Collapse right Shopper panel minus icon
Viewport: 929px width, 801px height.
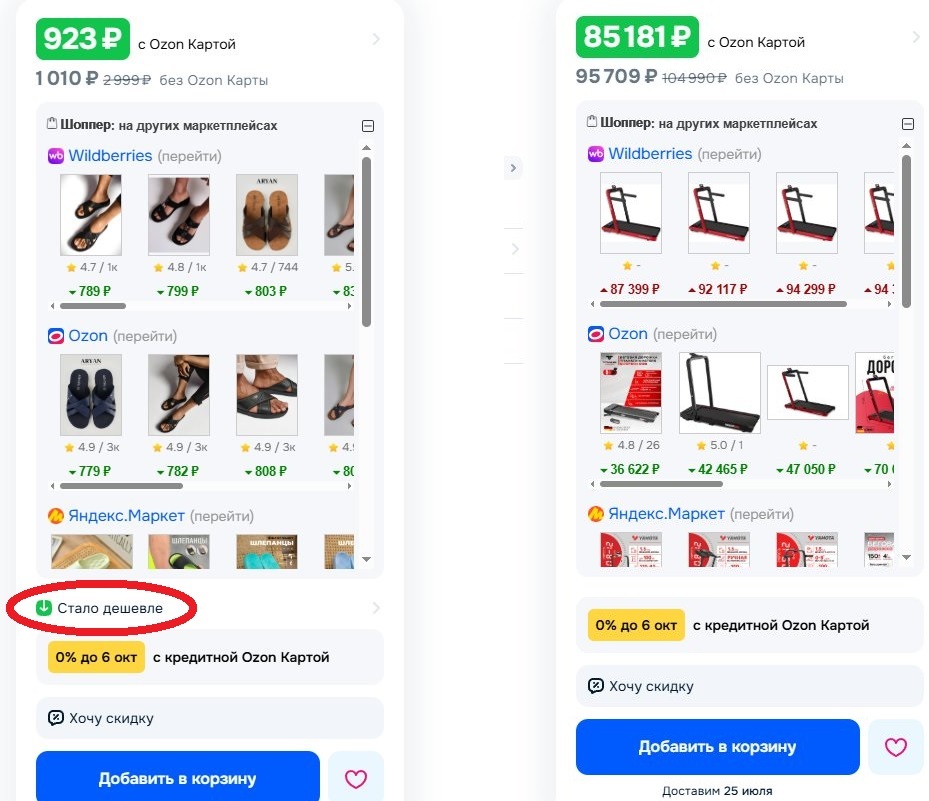click(x=908, y=124)
